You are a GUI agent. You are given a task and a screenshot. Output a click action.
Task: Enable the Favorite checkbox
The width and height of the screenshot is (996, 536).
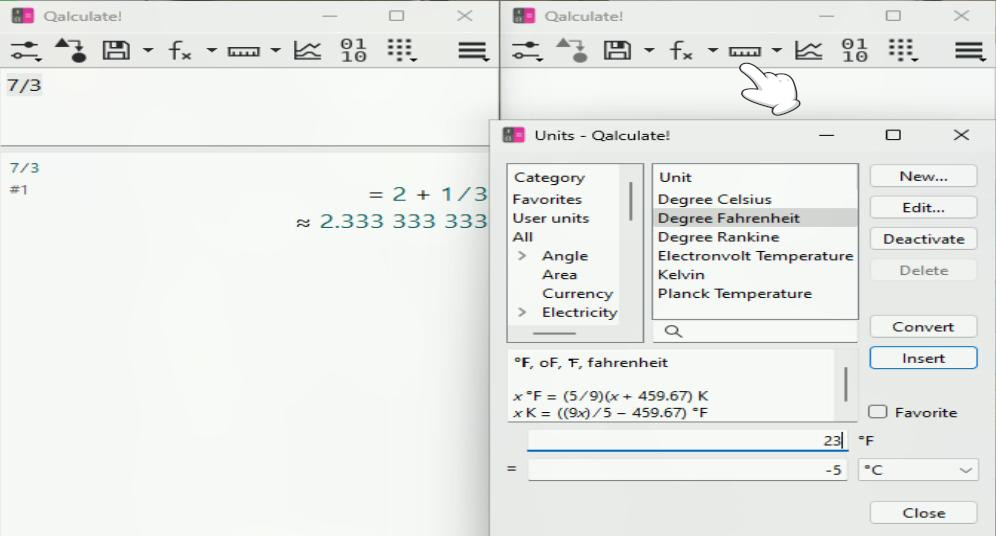pos(878,412)
